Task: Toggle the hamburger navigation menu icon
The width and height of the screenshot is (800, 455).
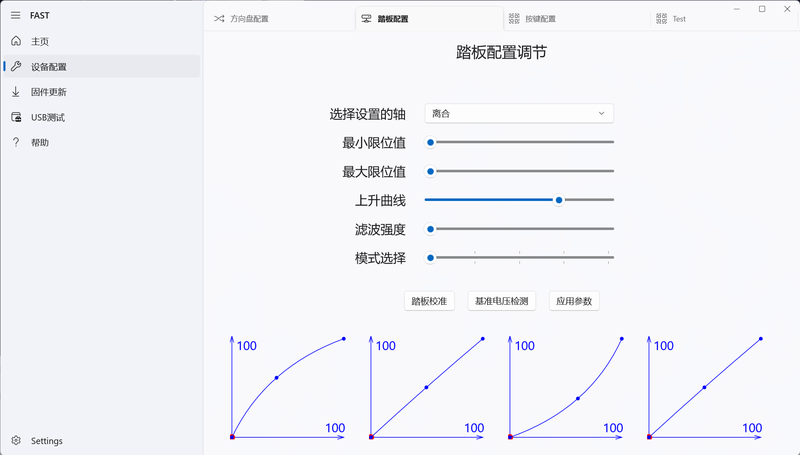Action: [16, 15]
